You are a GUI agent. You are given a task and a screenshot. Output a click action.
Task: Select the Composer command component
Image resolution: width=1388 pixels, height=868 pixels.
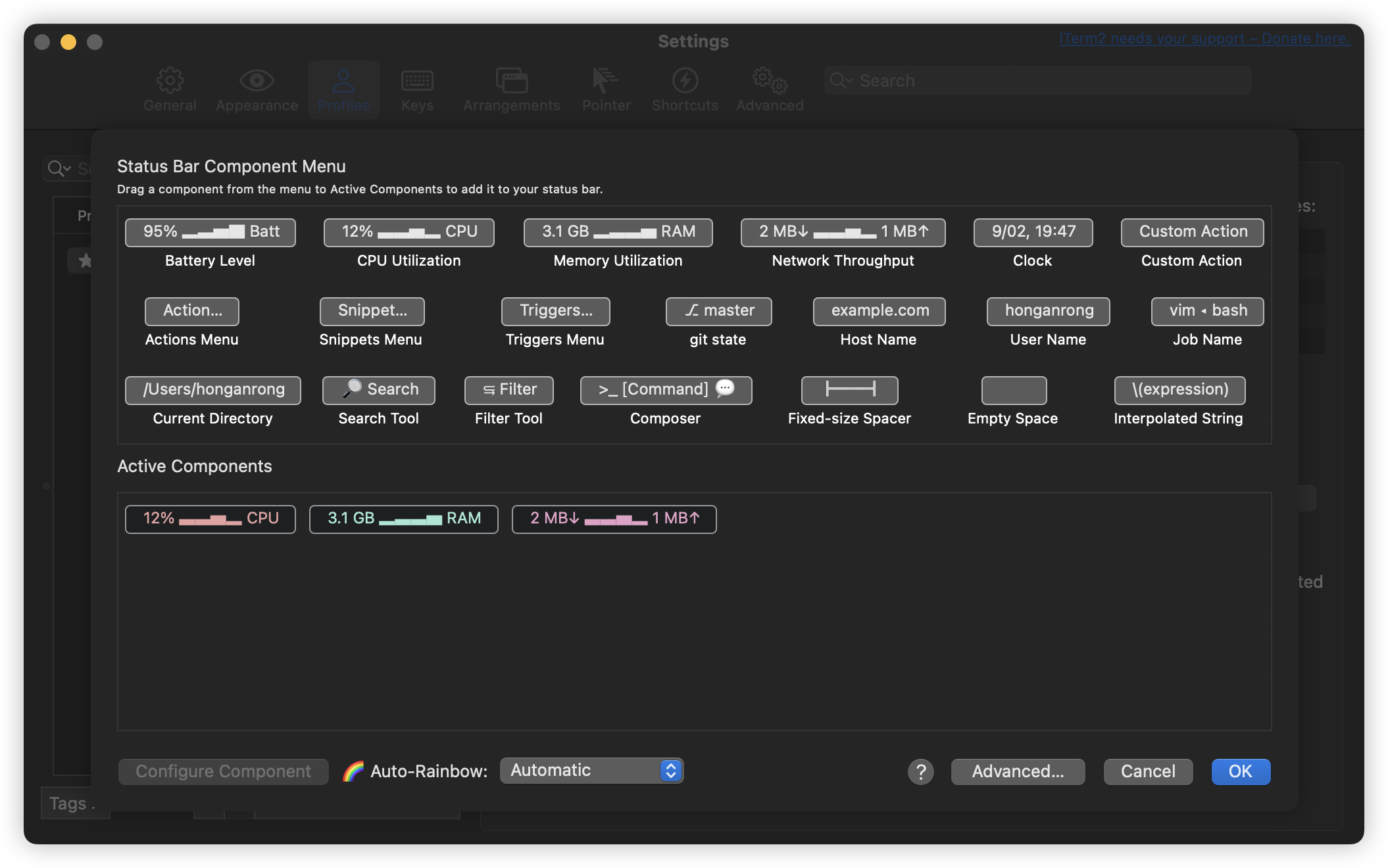[666, 390]
